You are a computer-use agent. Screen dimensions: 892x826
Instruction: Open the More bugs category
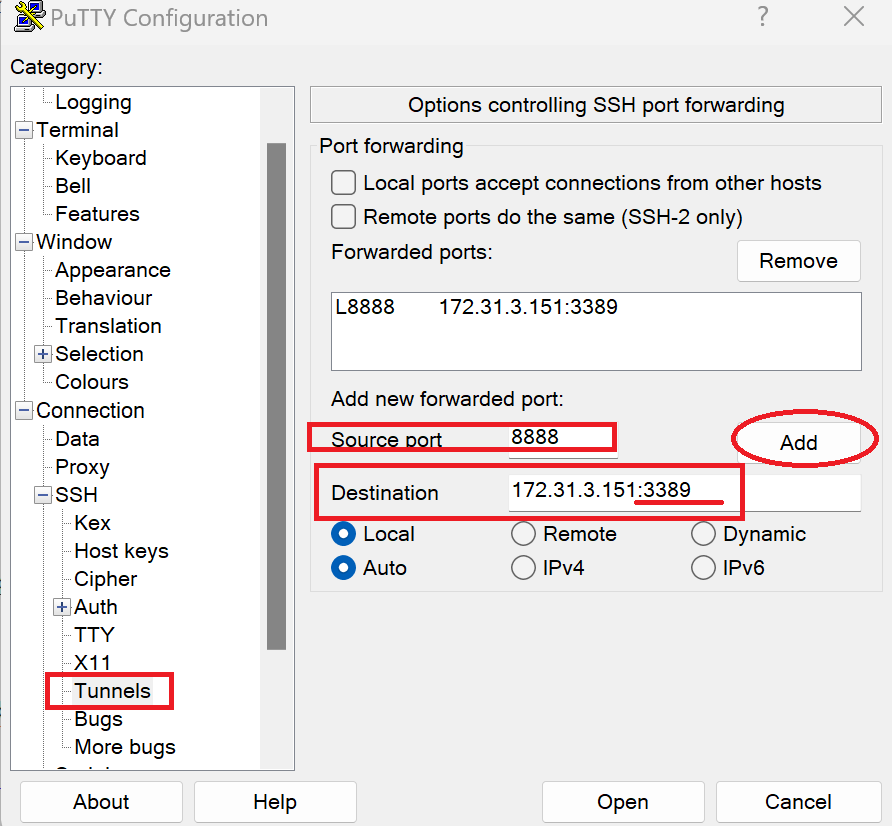click(x=125, y=747)
